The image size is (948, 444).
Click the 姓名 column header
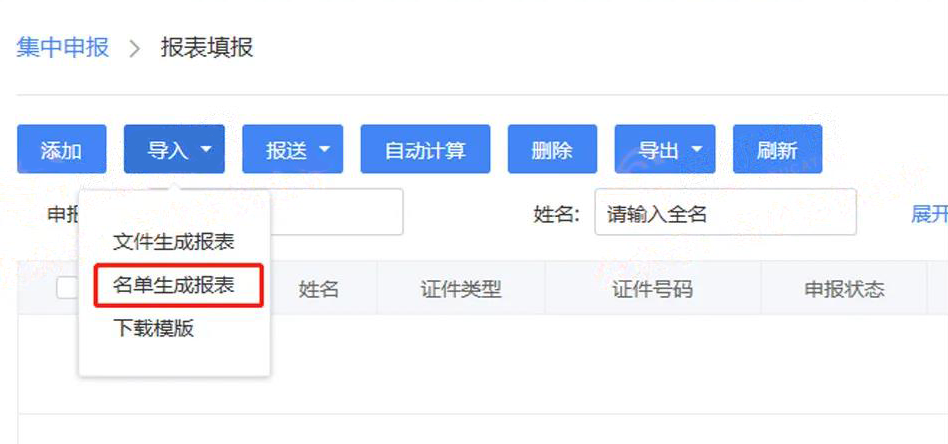click(318, 289)
